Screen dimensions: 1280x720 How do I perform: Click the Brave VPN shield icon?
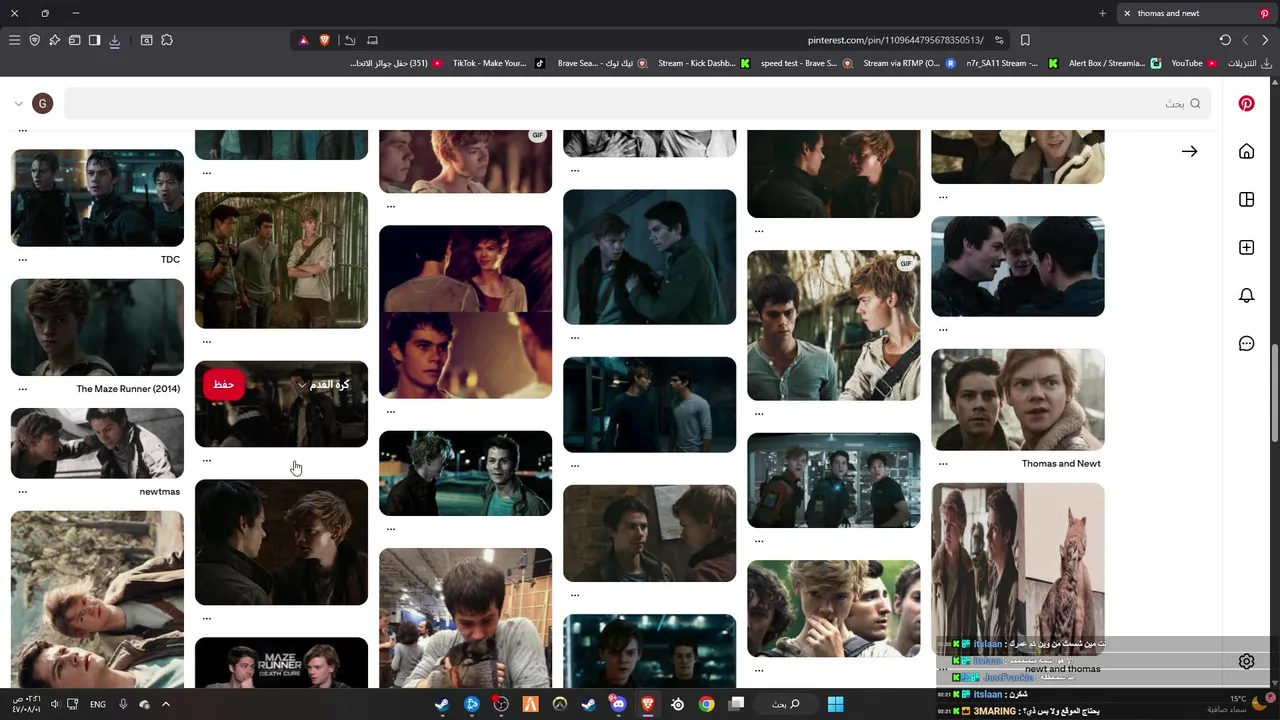click(x=34, y=40)
